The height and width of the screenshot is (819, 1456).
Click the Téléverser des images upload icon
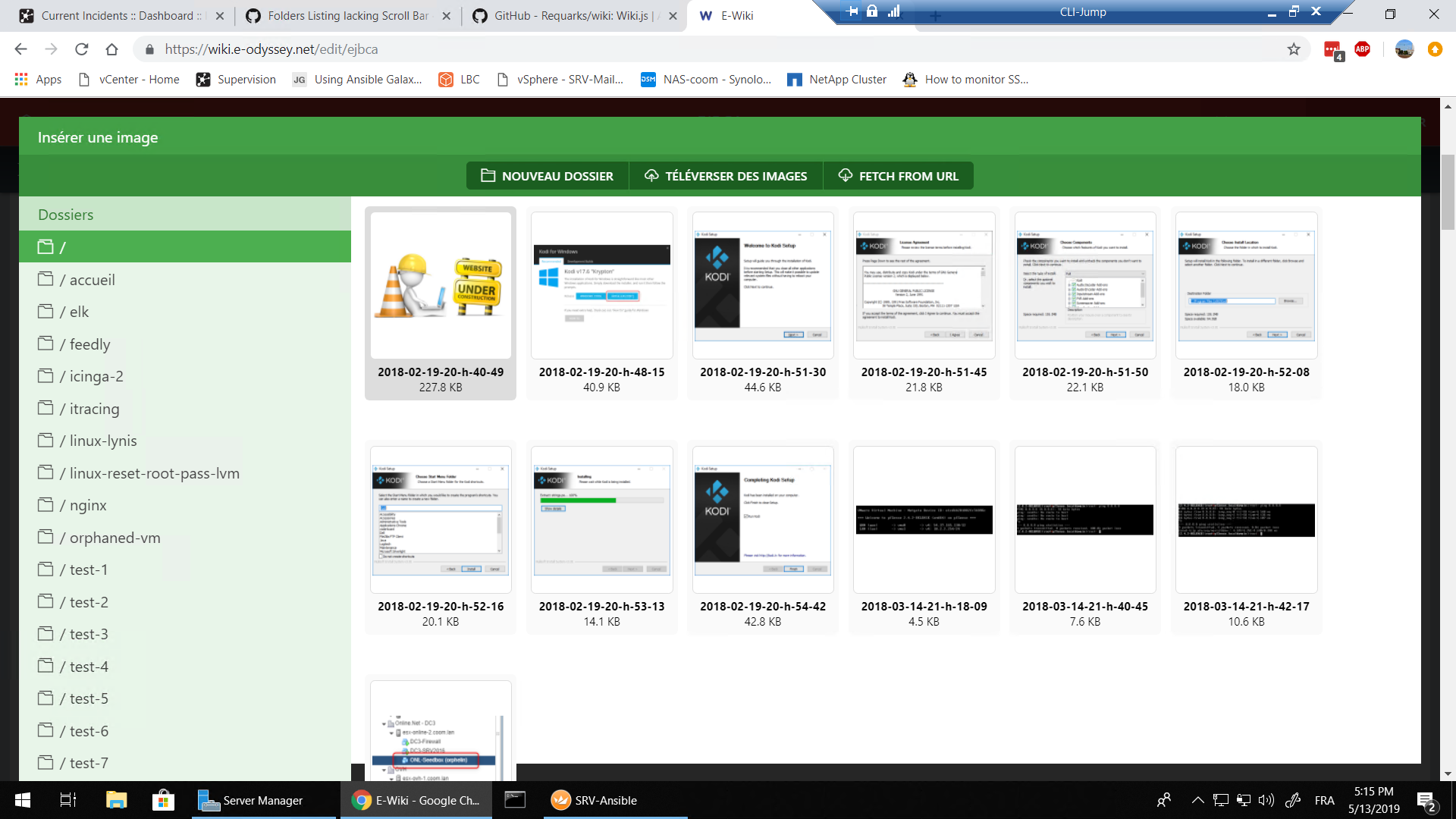(x=651, y=176)
